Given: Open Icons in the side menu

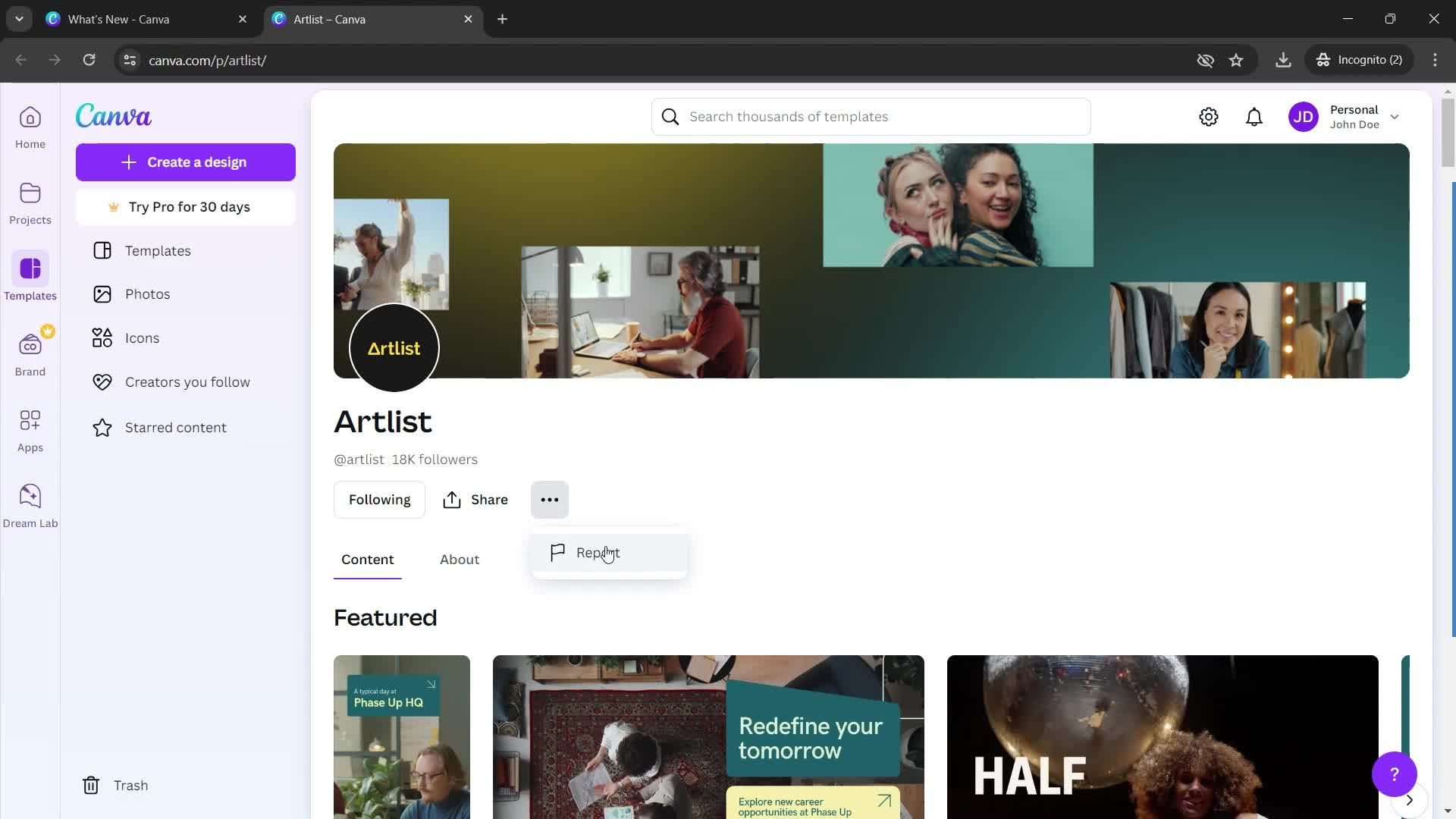Looking at the screenshot, I should (x=186, y=338).
